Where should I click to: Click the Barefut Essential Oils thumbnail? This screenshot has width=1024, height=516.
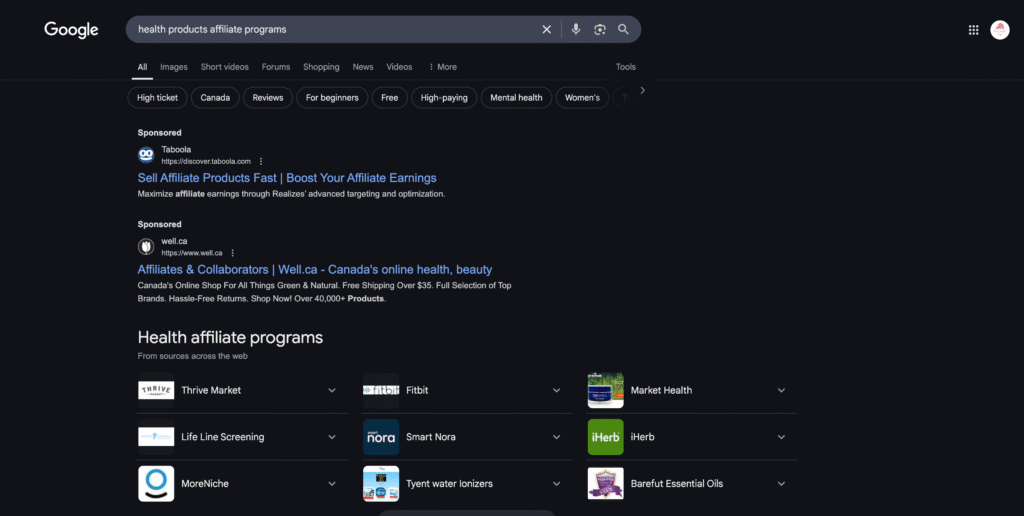(x=605, y=483)
